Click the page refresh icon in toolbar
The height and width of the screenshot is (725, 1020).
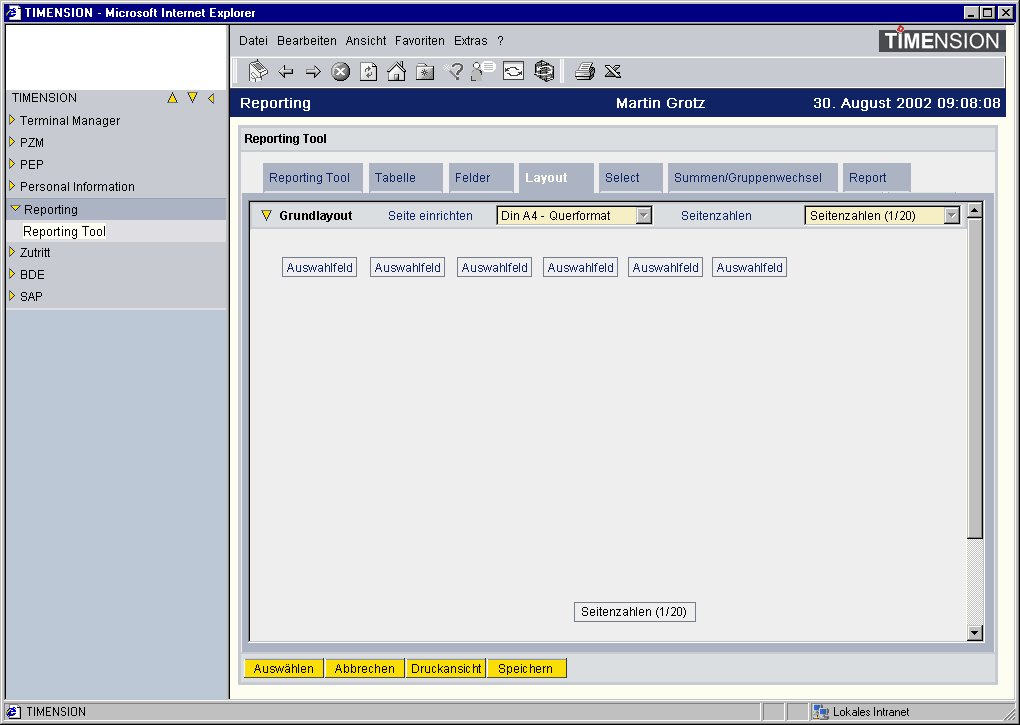[x=368, y=71]
